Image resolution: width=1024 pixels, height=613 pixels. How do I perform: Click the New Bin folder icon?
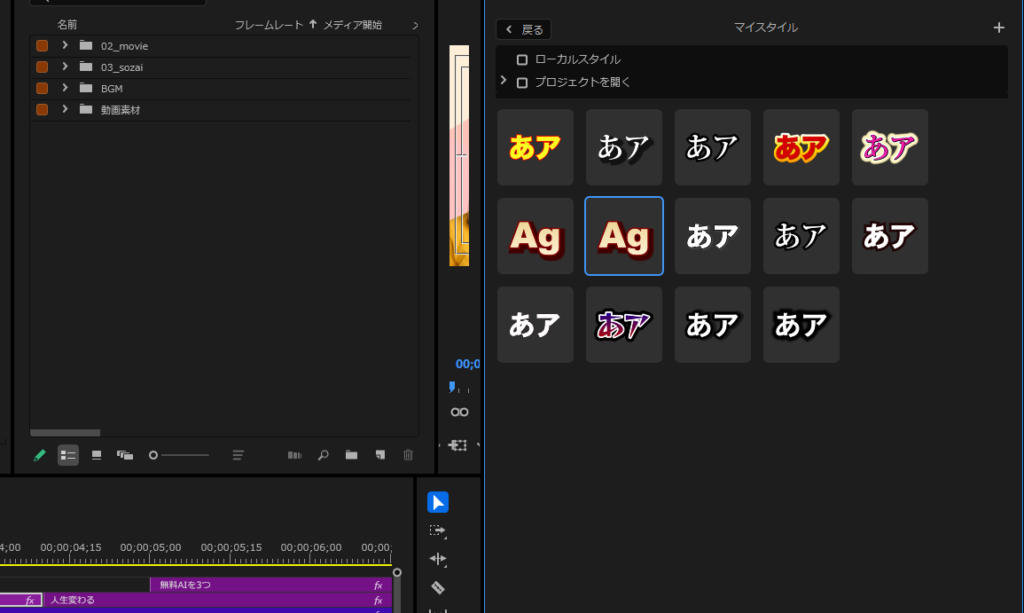(x=352, y=455)
